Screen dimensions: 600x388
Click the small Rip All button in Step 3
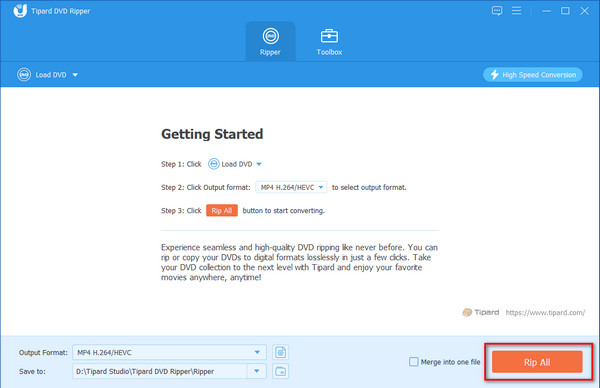tap(222, 210)
